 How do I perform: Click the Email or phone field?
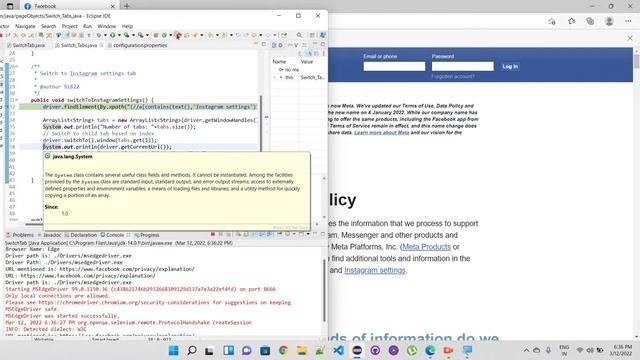[x=394, y=67]
